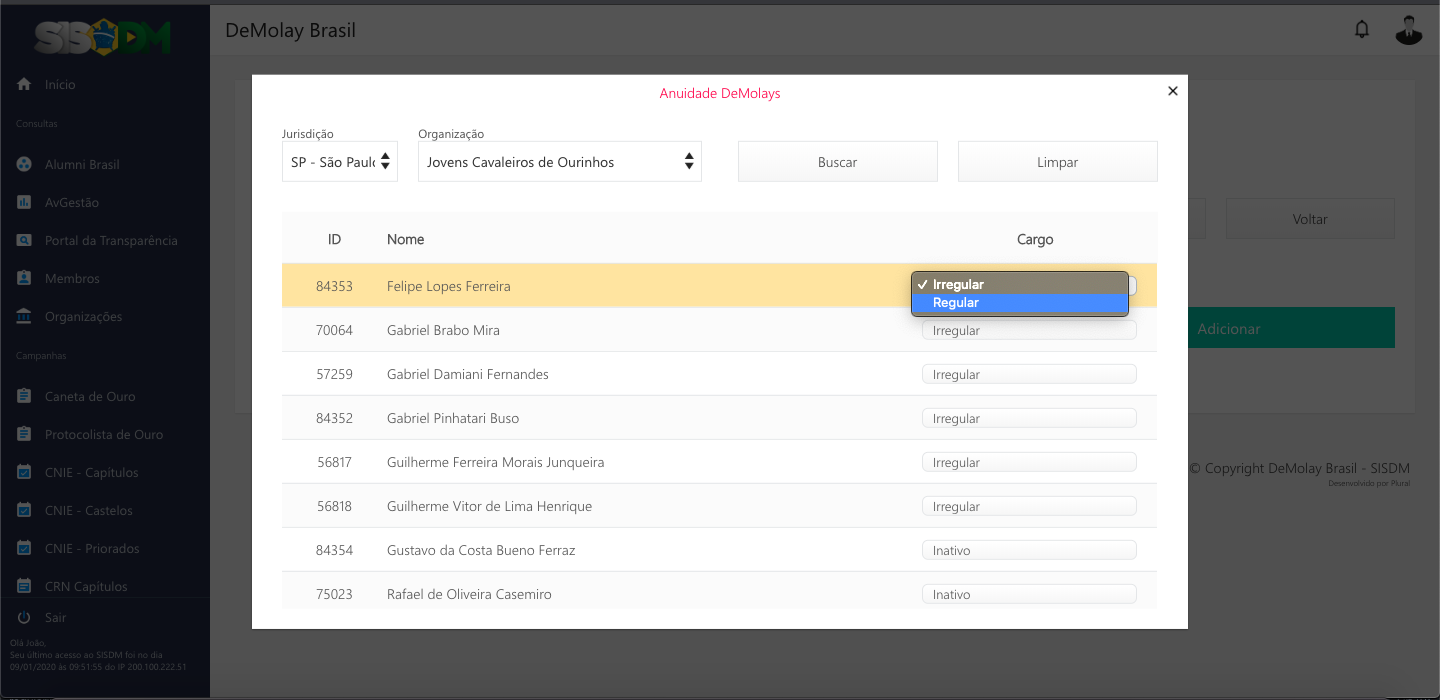Click the Organizações bank icon
This screenshot has width=1440, height=700.
pyautogui.click(x=25, y=316)
